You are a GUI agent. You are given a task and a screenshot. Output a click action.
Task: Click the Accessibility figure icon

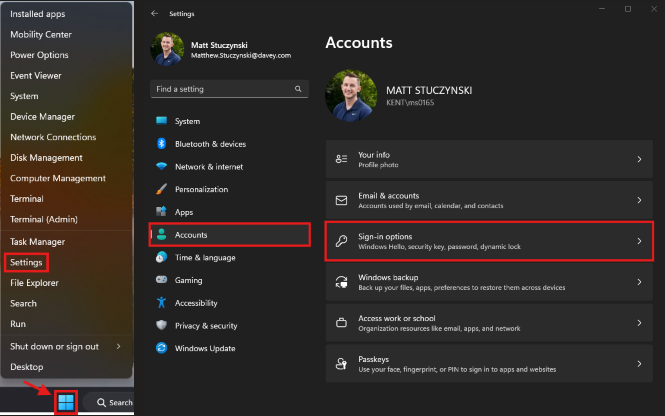click(162, 302)
